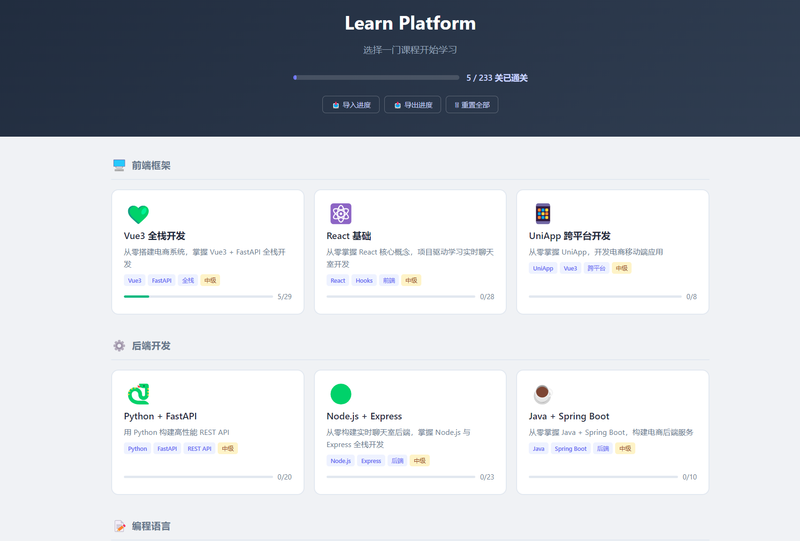Click the 0/28 progress count on React card

tap(487, 297)
